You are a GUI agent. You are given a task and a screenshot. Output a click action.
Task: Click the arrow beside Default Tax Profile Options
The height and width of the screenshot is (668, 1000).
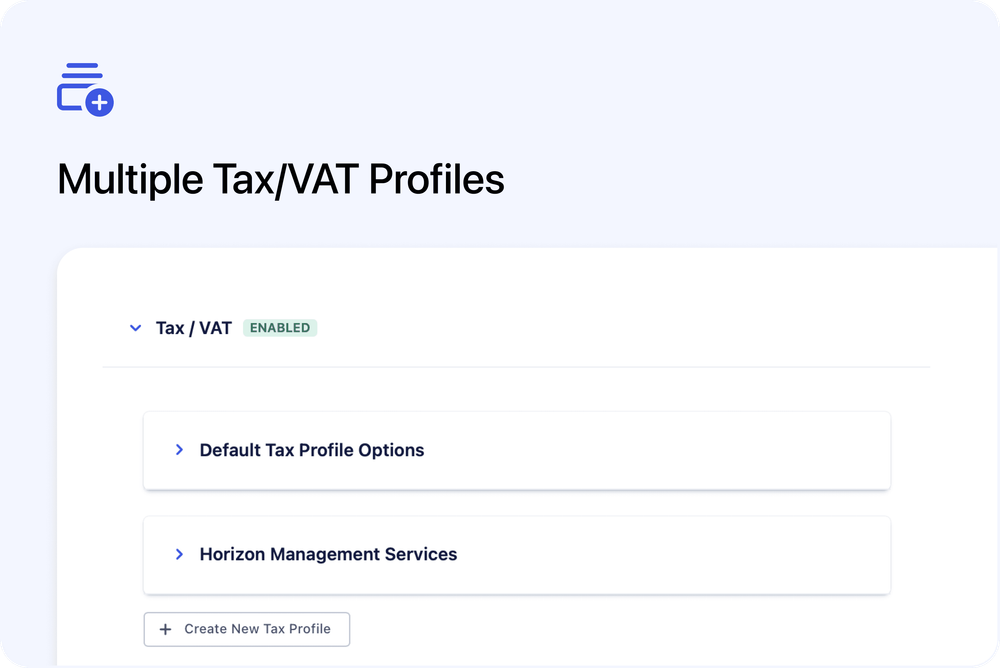coord(180,450)
